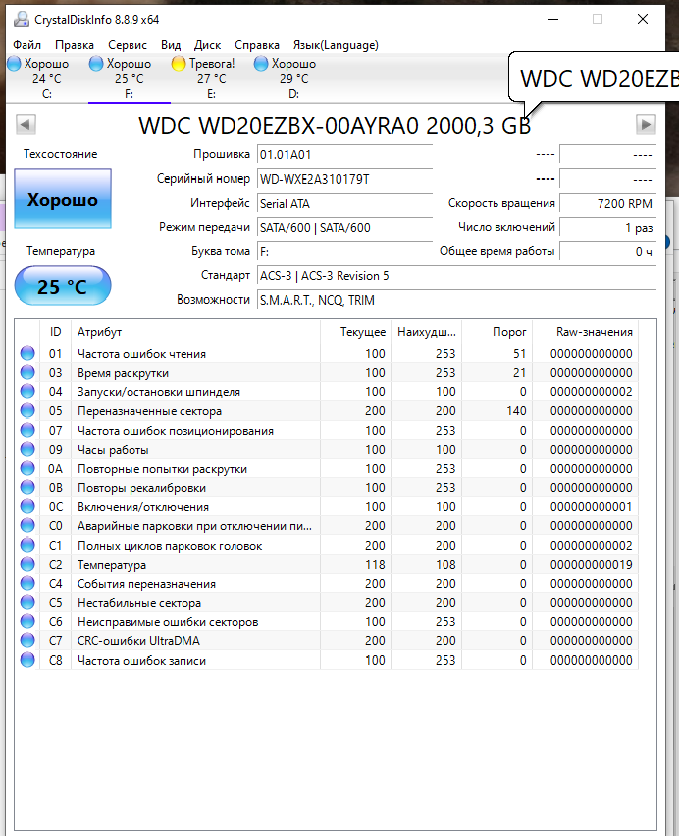
Task: Click the Порог column header
Action: coord(497,332)
